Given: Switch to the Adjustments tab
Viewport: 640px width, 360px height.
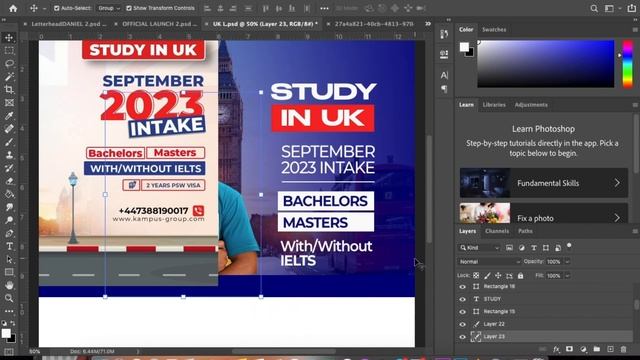Looking at the screenshot, I should click(531, 105).
